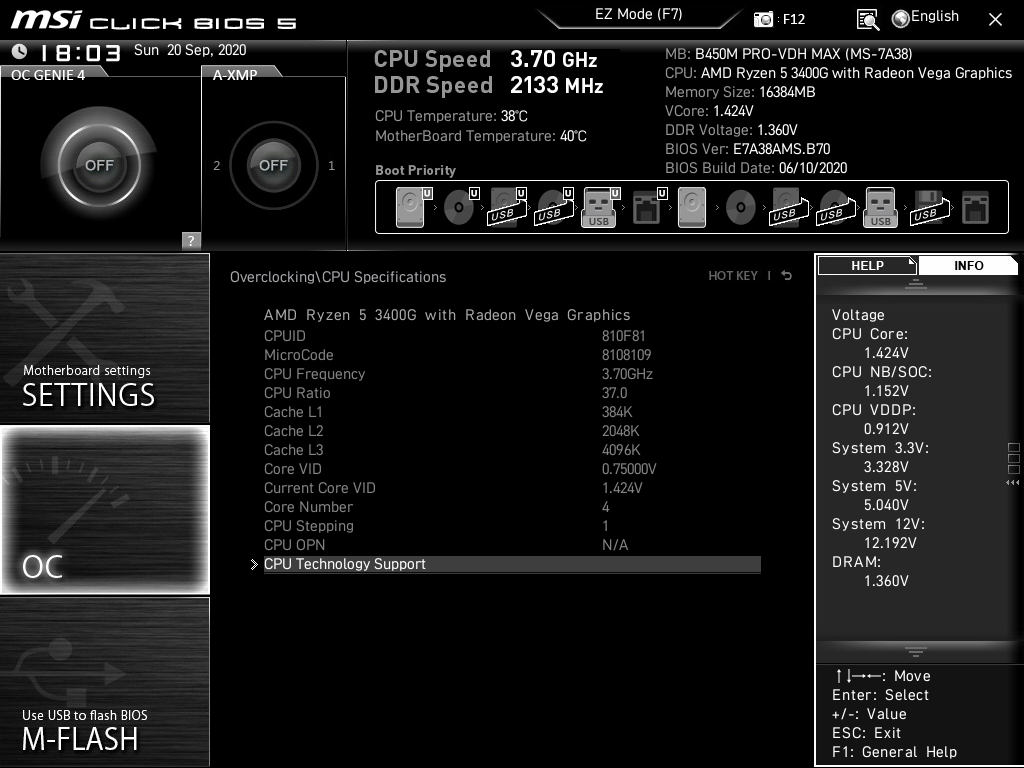1024x768 pixels.
Task: Select the Cache L2 row
Action: [x=512, y=431]
